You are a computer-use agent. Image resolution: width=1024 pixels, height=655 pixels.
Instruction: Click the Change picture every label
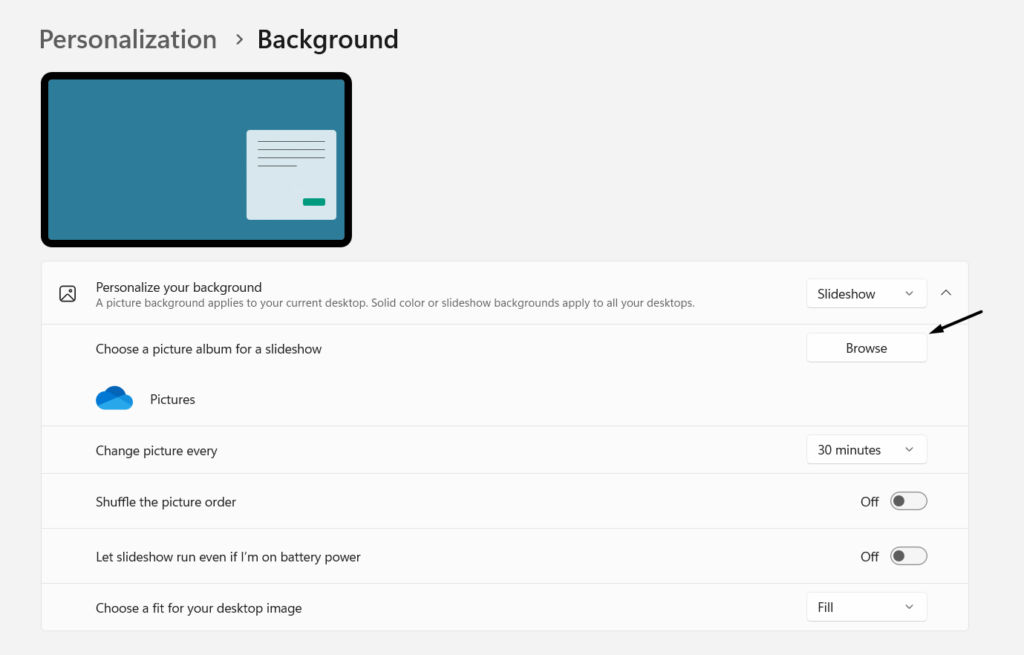pyautogui.click(x=156, y=451)
